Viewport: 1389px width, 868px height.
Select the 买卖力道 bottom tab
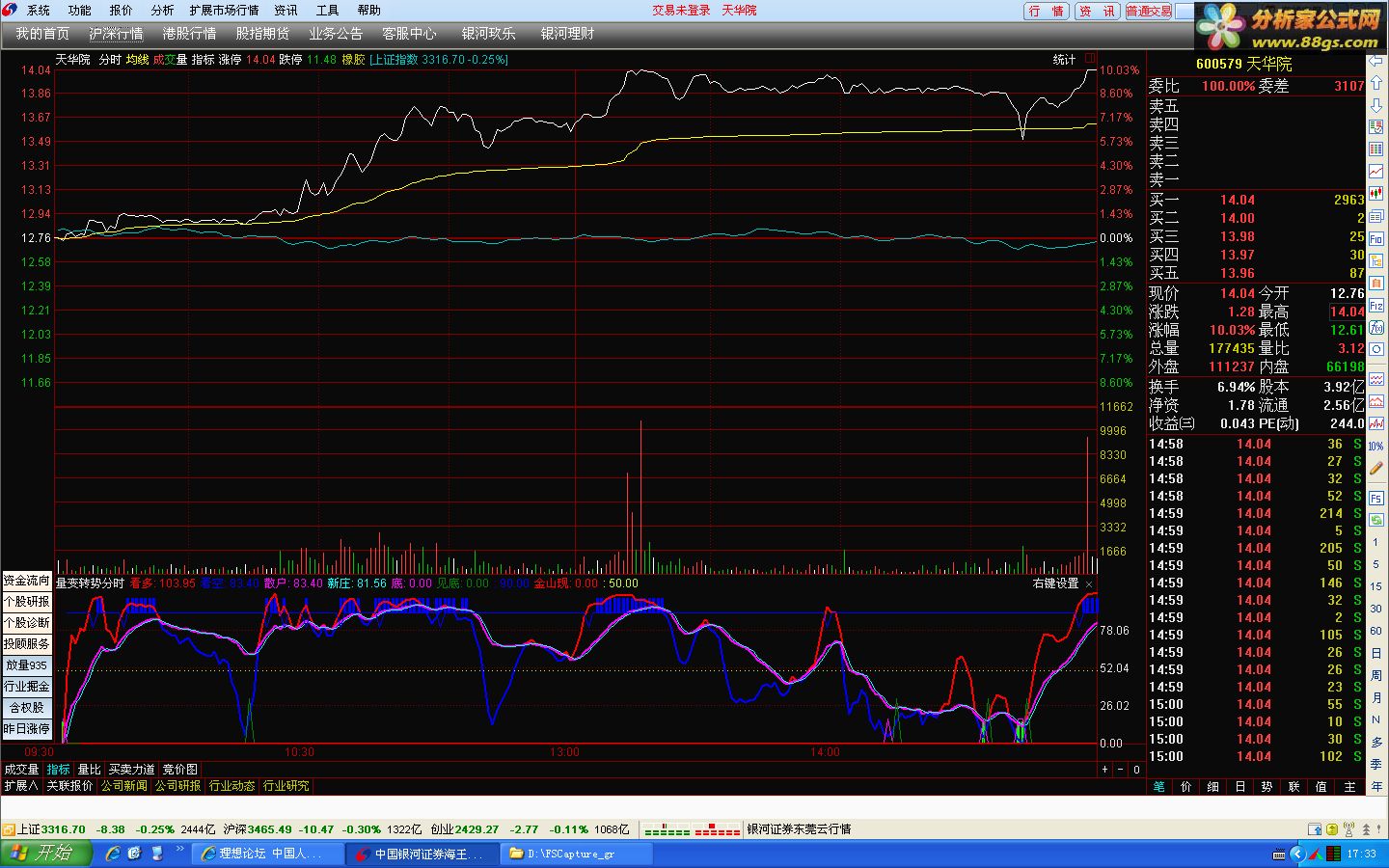pos(131,770)
